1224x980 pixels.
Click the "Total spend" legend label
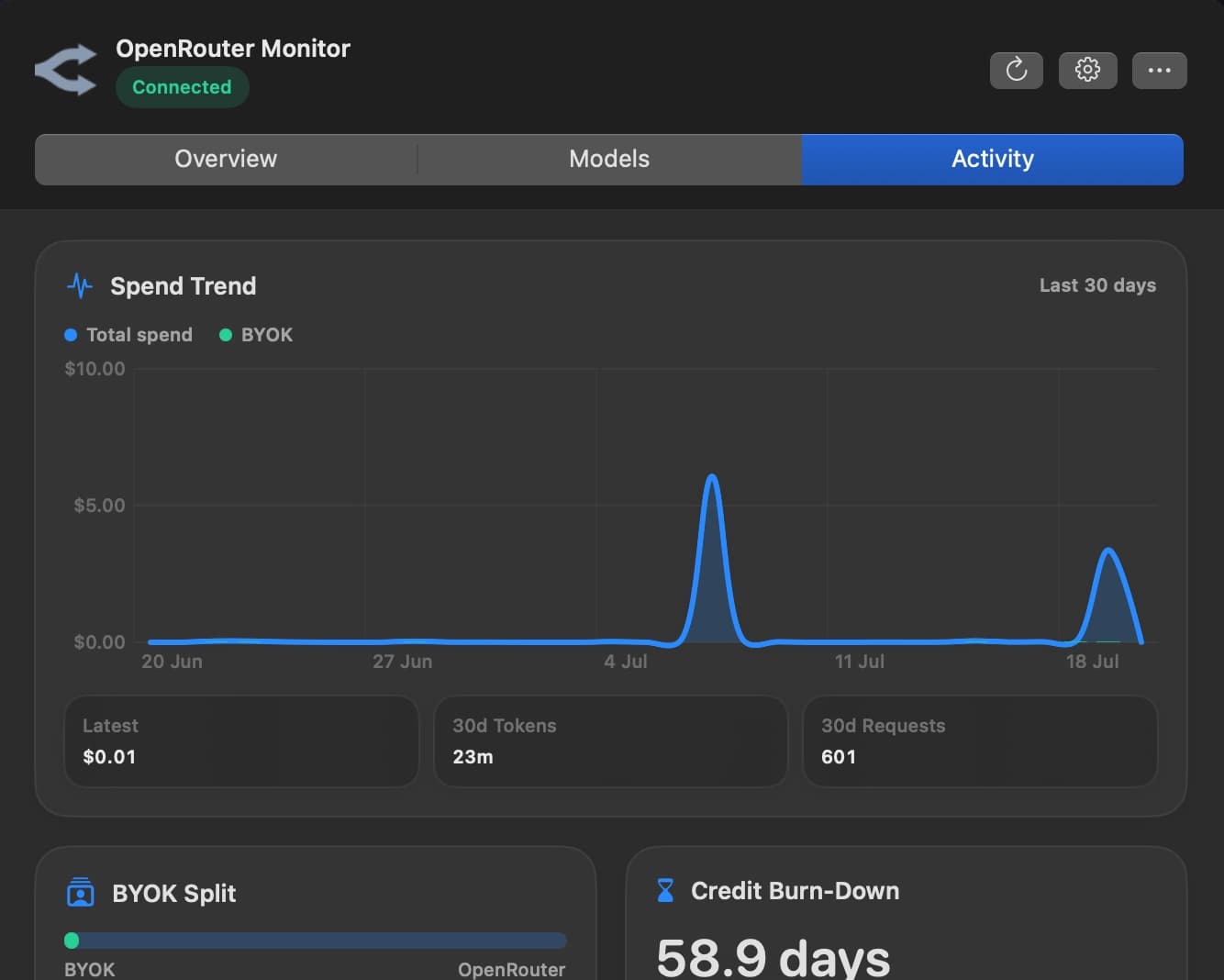coord(139,335)
